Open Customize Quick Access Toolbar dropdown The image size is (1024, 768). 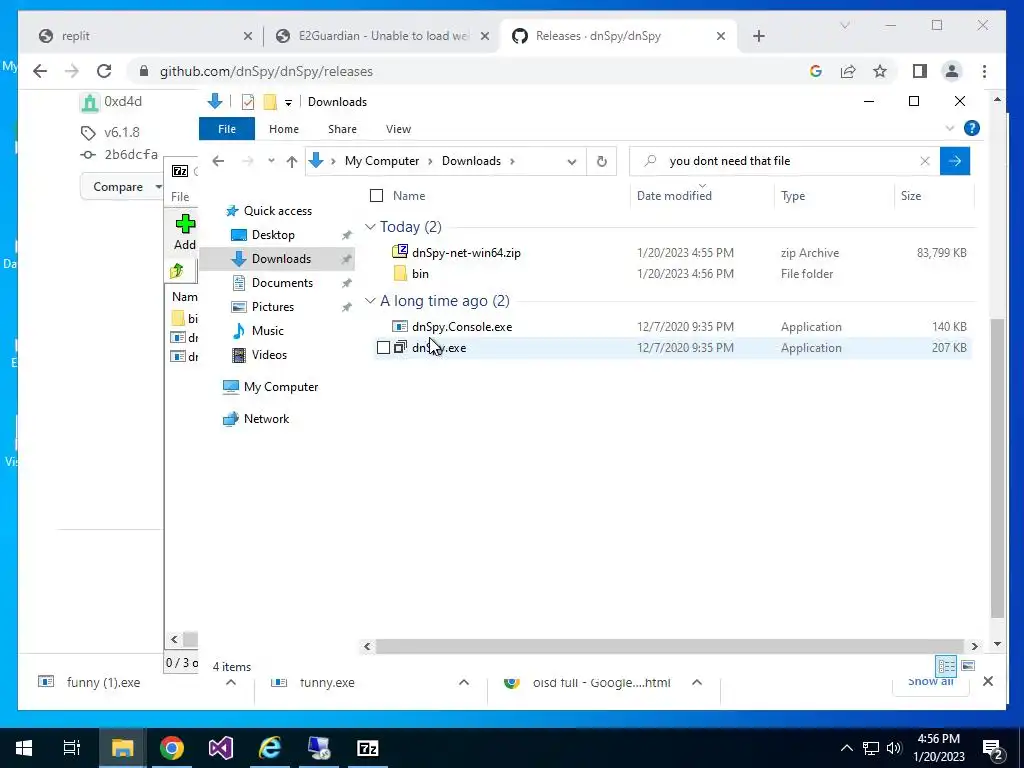(x=288, y=103)
